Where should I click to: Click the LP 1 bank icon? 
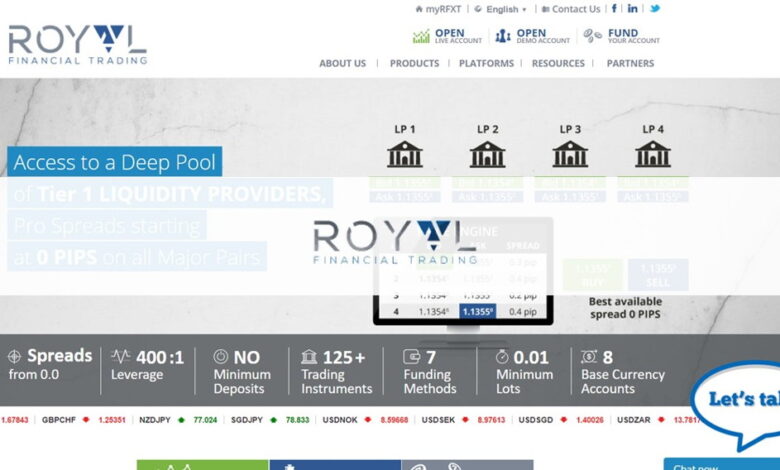pyautogui.click(x=405, y=154)
